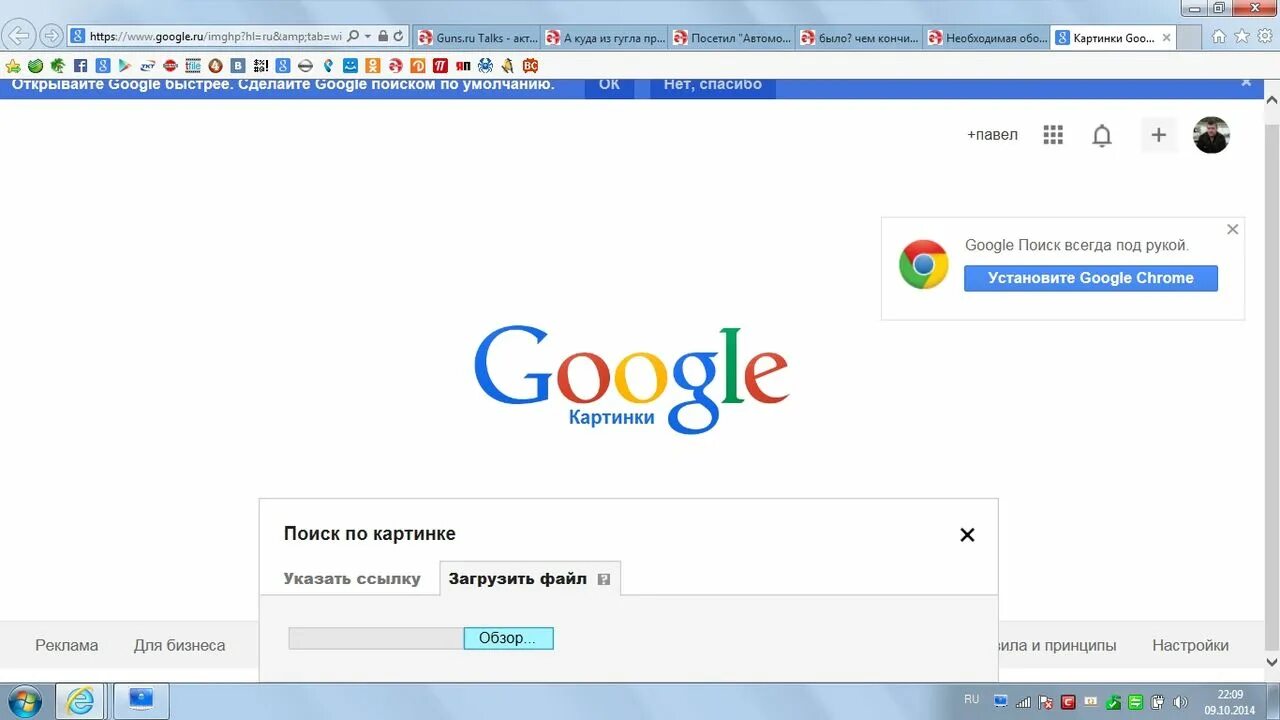Open the Action Center flag tray icon

[x=1045, y=702]
